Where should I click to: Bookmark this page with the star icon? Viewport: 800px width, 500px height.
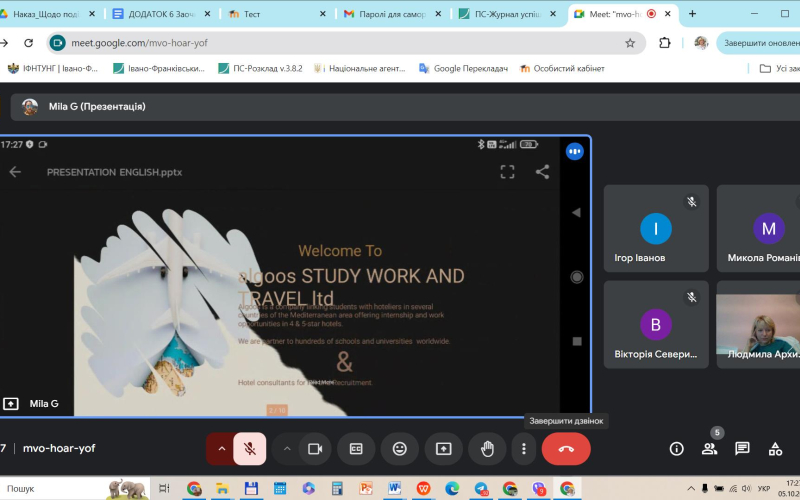(630, 43)
